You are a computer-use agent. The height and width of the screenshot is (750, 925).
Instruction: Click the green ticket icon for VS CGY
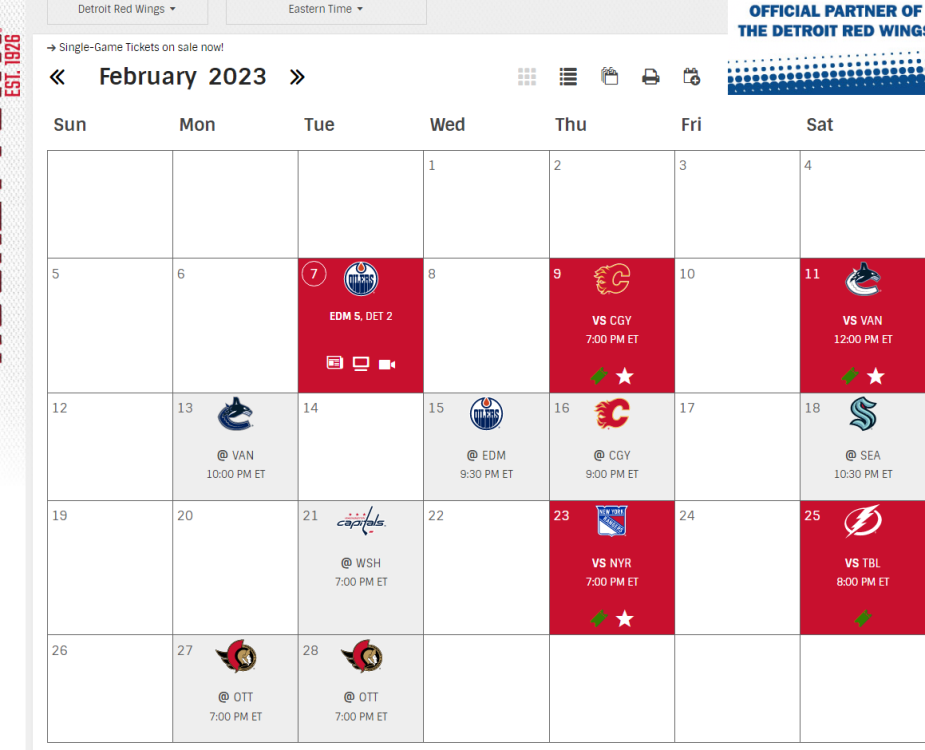tap(599, 376)
